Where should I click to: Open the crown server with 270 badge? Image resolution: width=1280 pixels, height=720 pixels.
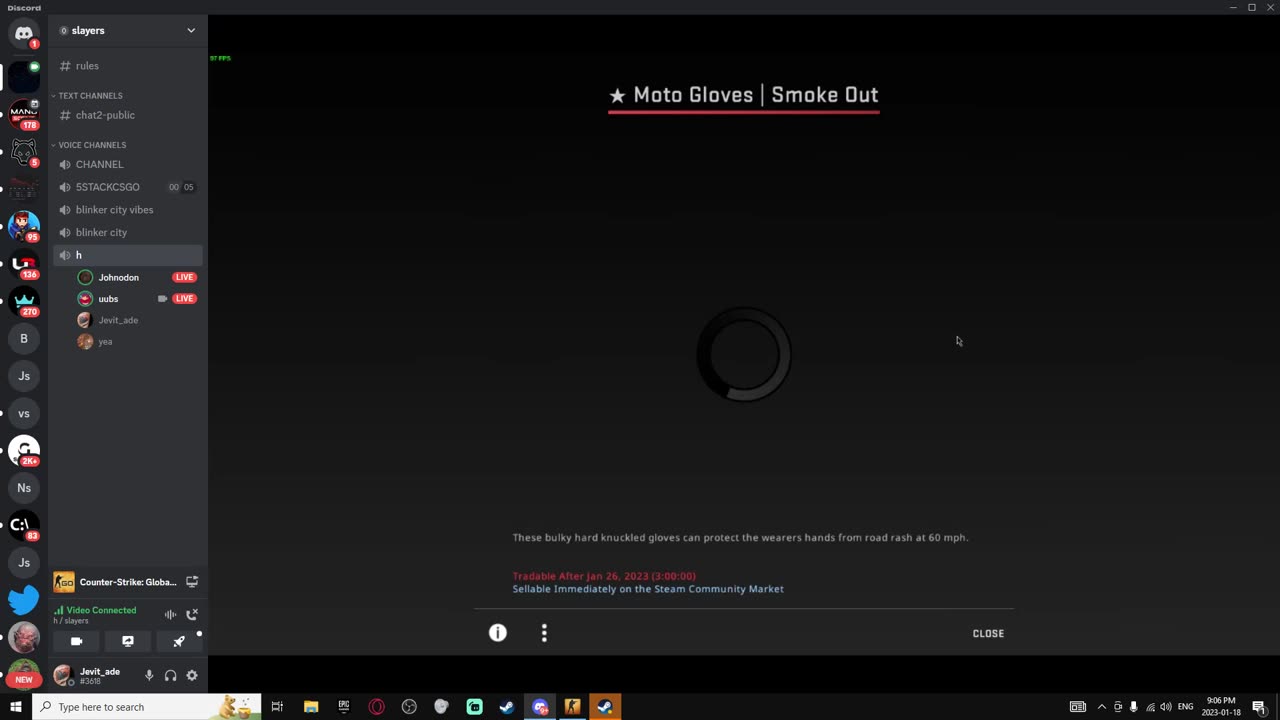click(24, 301)
